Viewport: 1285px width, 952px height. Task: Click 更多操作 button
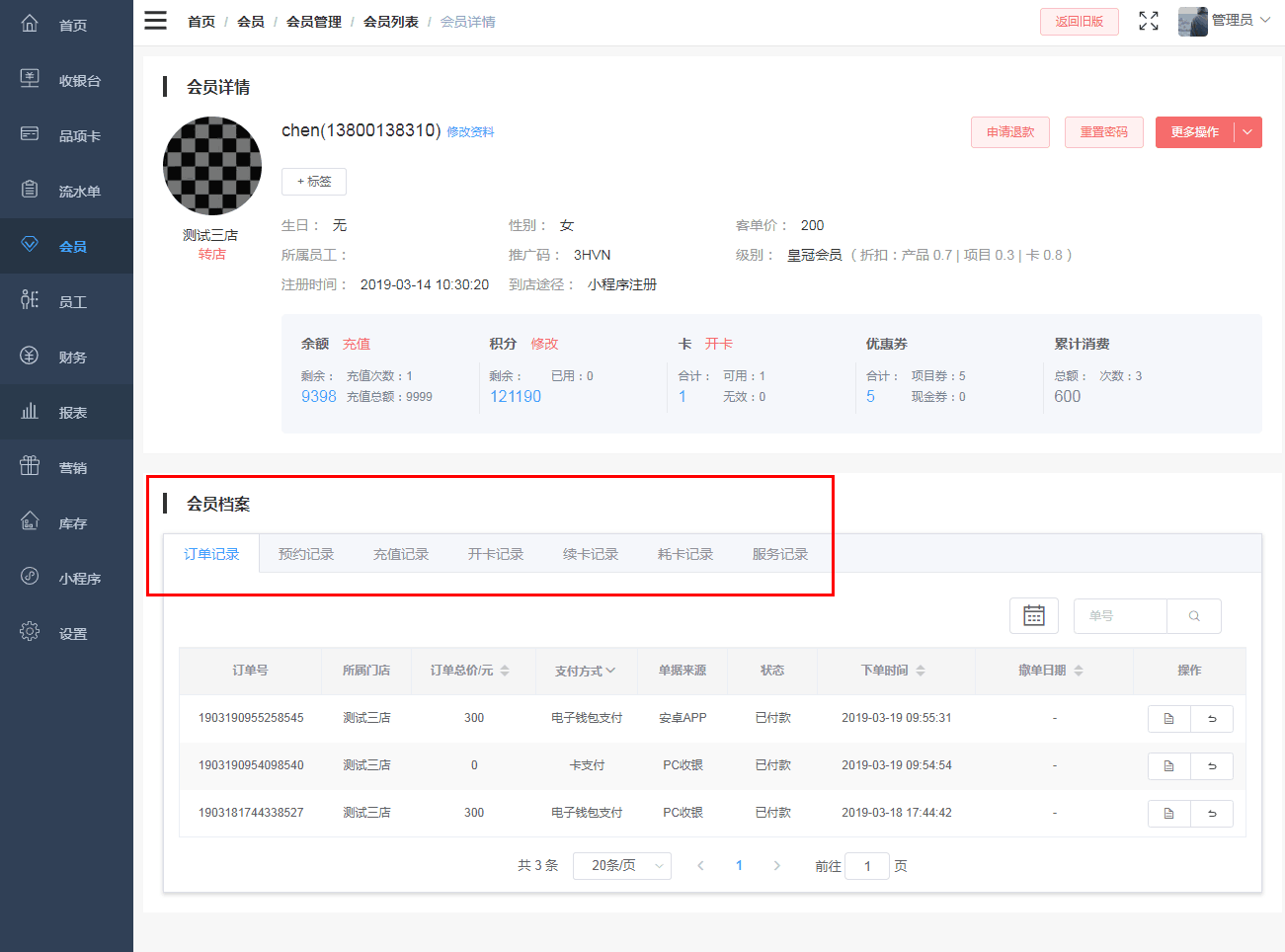(x=1195, y=132)
